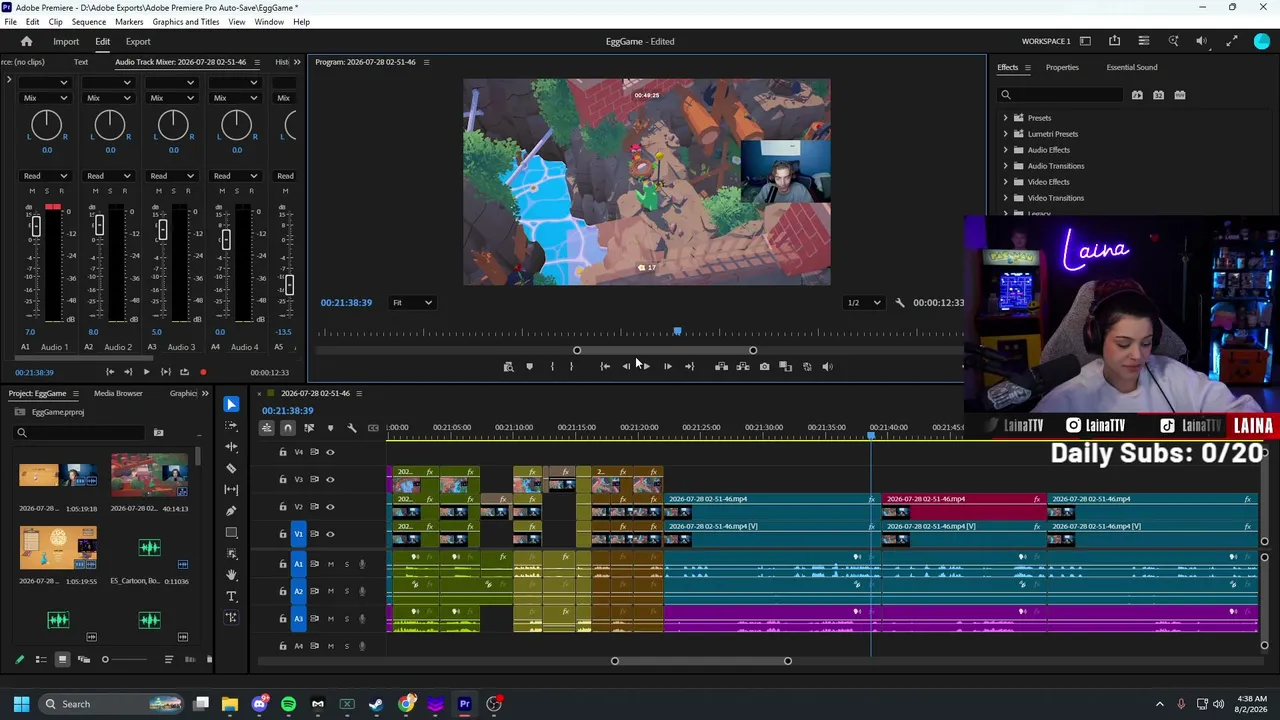Image resolution: width=1280 pixels, height=720 pixels.
Task: Toggle Snap in timeline
Action: click(287, 428)
